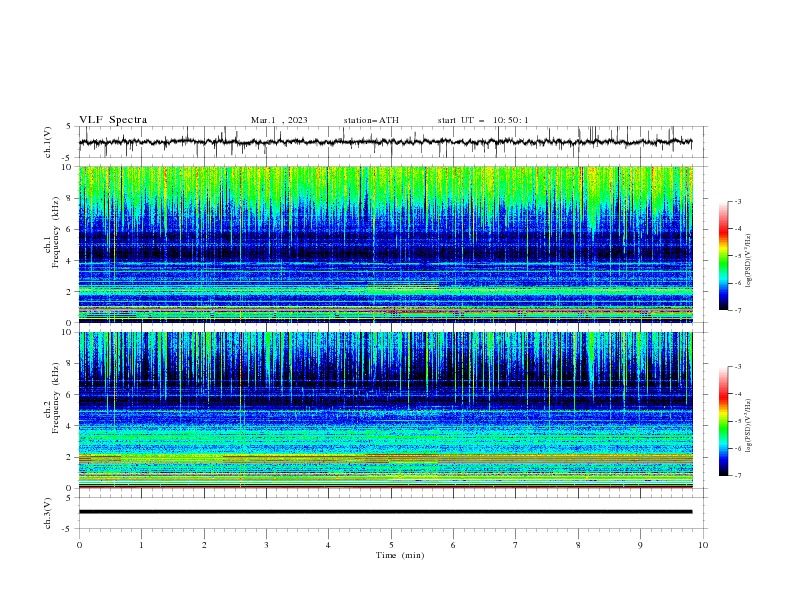
Task: Click the "-5" tick on the ch.3(V) axis
Action: [67, 529]
